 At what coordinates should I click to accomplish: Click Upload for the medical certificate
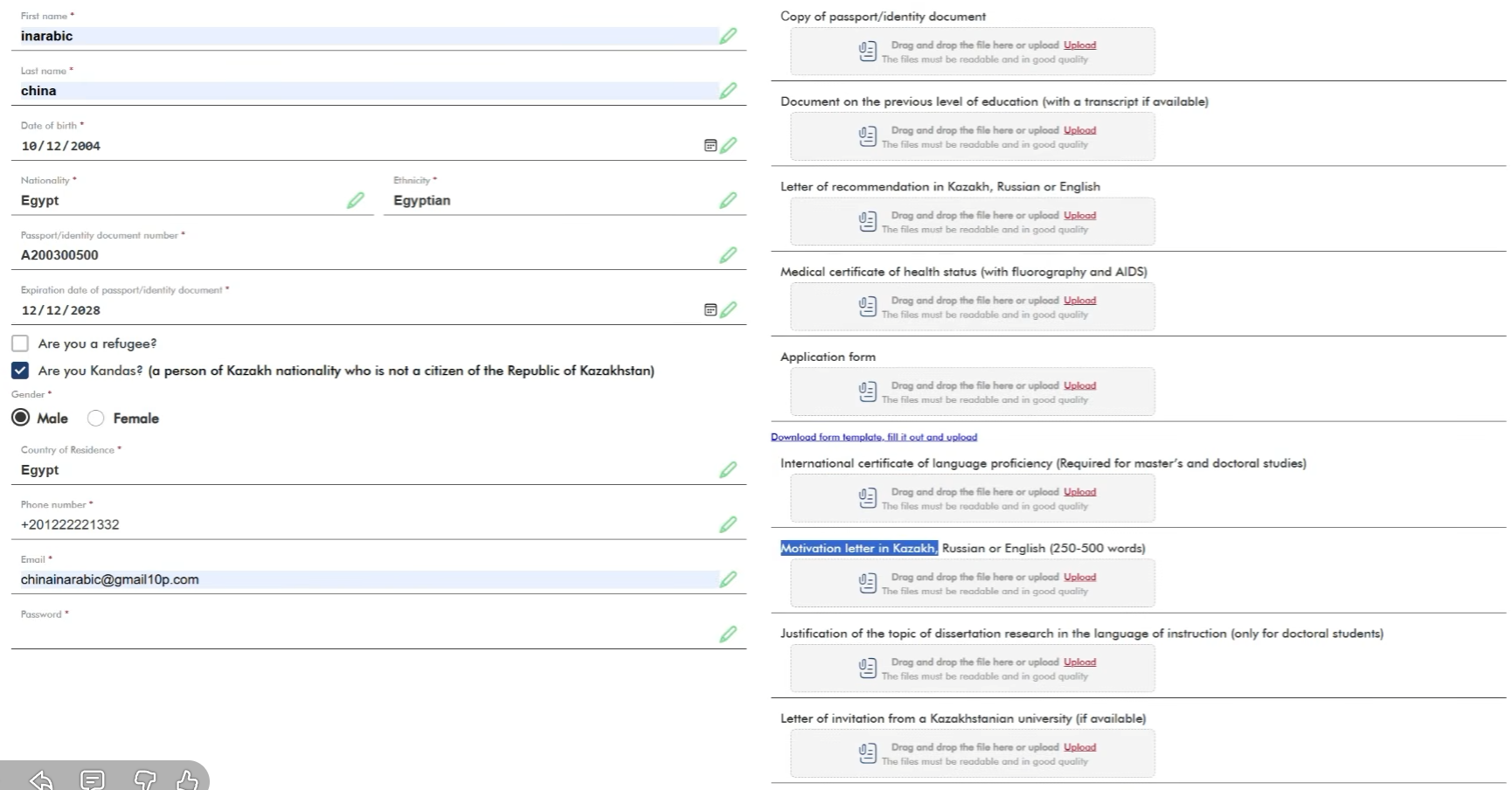click(1079, 300)
